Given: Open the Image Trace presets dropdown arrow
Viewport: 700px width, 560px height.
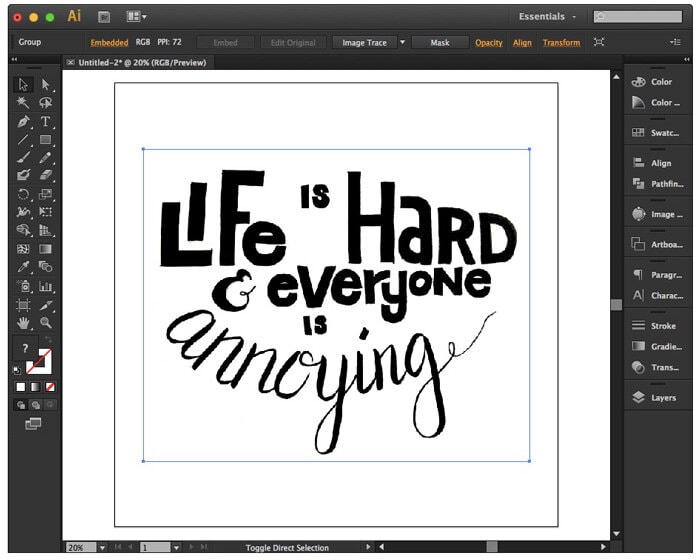Looking at the screenshot, I should 402,42.
